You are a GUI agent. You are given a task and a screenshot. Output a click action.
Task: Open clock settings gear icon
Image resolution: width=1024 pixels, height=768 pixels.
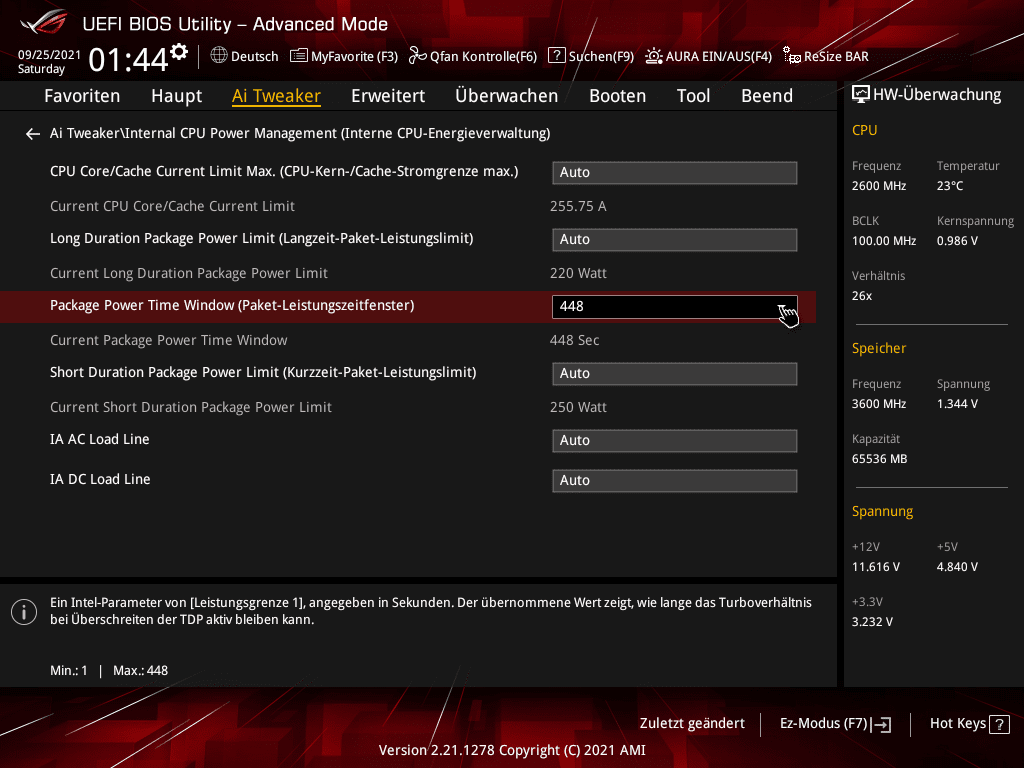[179, 52]
